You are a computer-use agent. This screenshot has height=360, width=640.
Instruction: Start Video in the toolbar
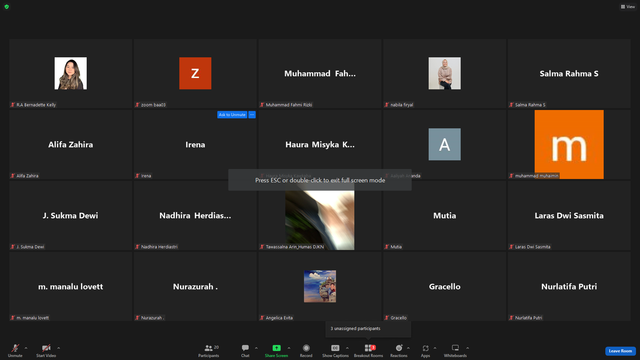click(46, 350)
